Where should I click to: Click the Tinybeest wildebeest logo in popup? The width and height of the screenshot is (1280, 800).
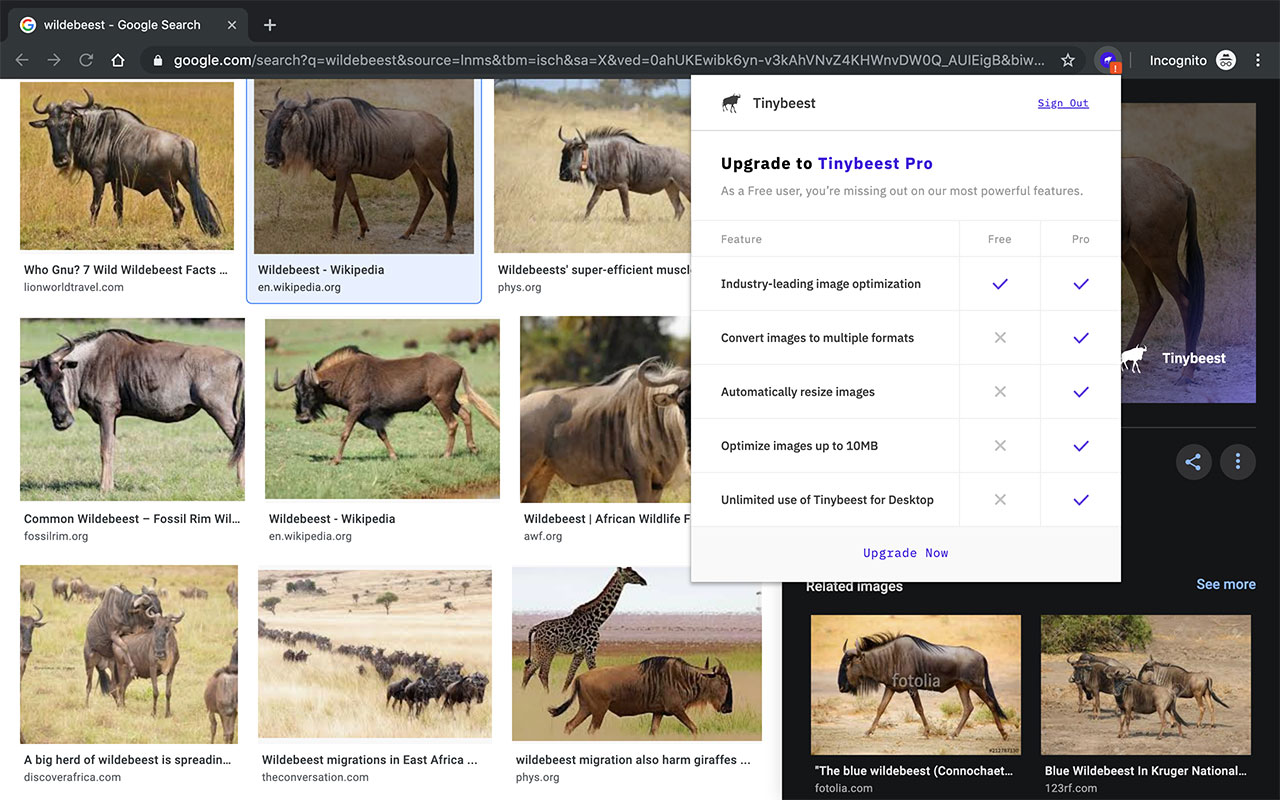coord(731,103)
